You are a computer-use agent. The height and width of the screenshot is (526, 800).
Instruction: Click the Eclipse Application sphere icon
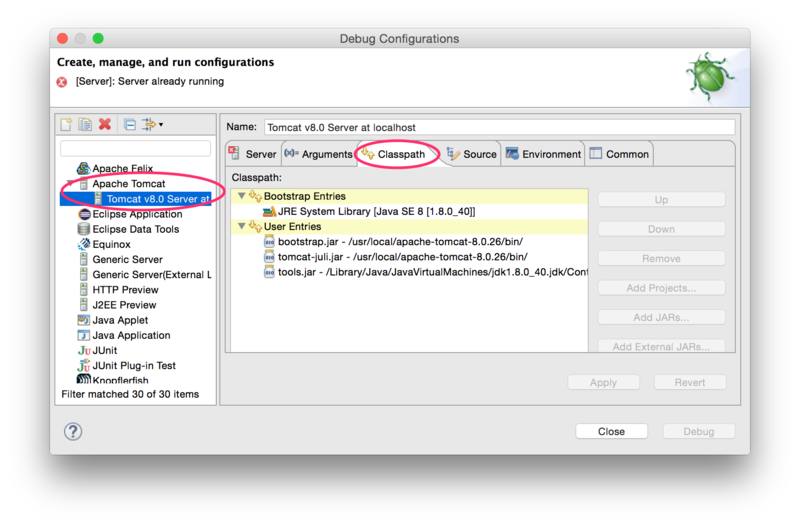point(84,214)
